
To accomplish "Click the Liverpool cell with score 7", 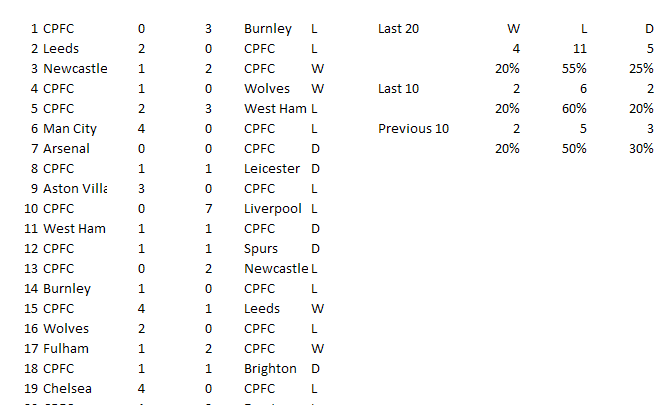I will click(x=273, y=209).
